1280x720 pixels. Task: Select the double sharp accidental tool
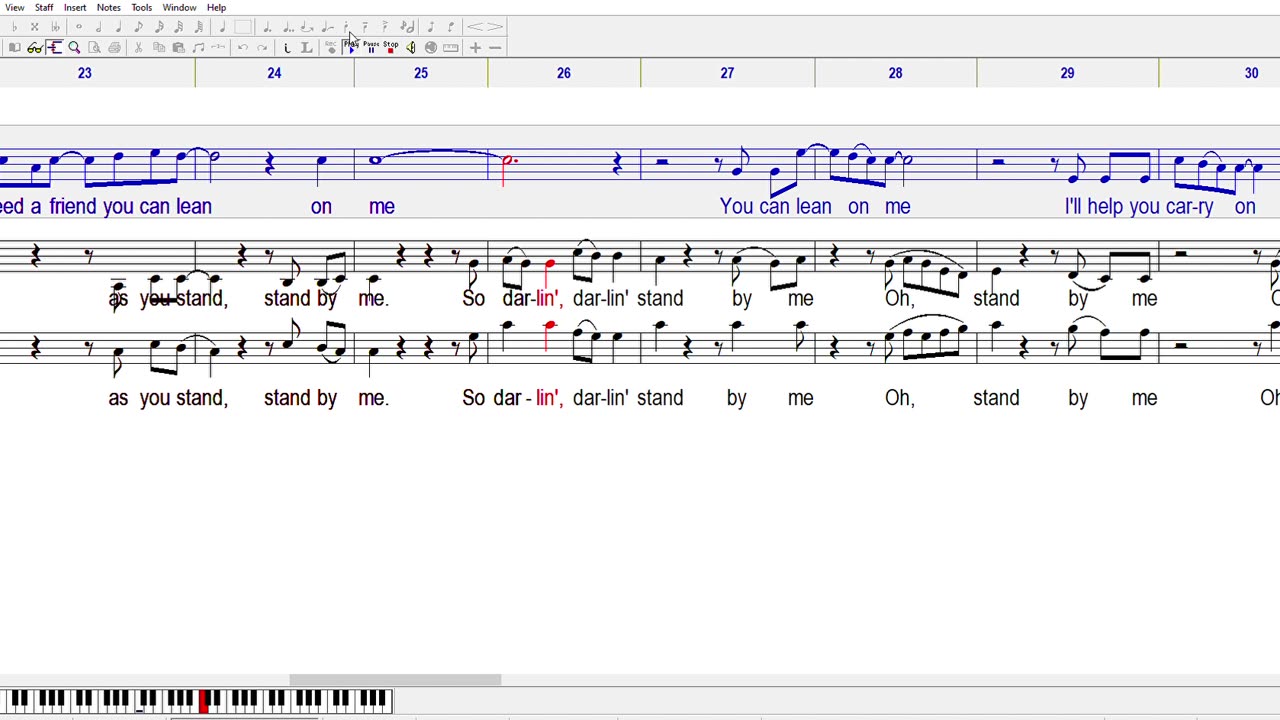tap(34, 27)
